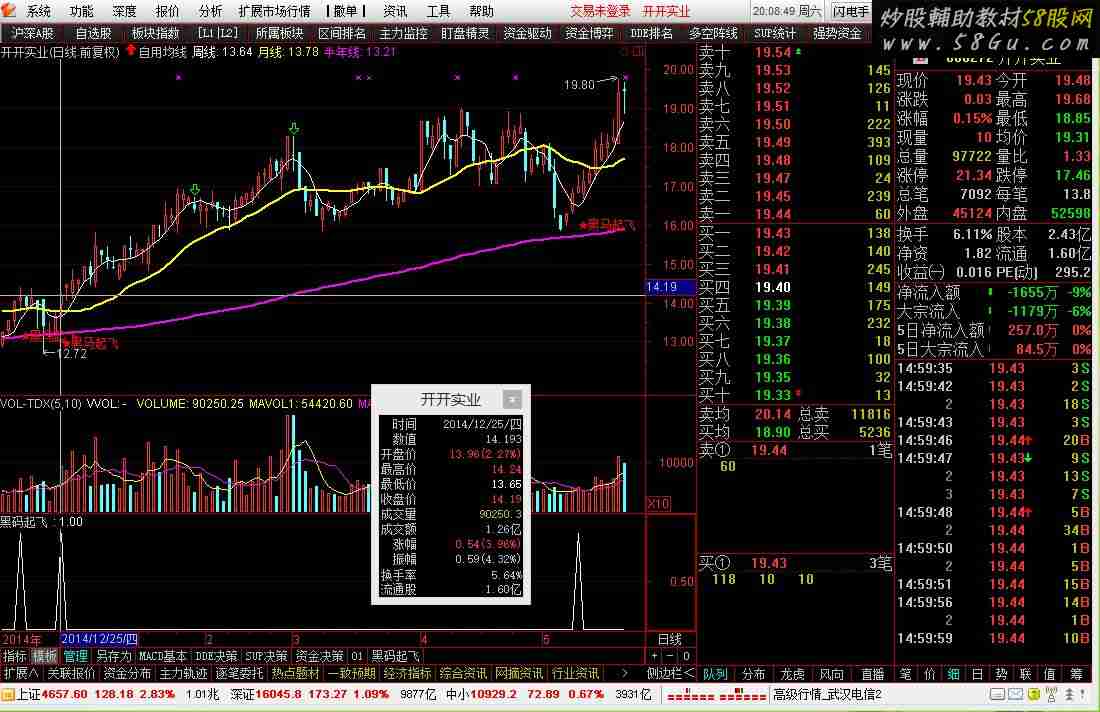This screenshot has width=1100, height=712.
Task: Click the application logo icon
Action: tap(8, 10)
